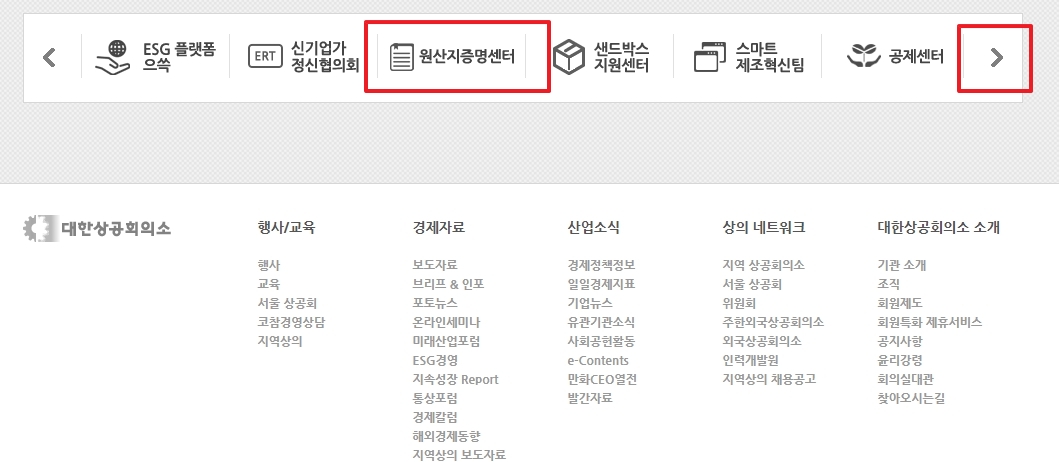The width and height of the screenshot is (1059, 462).
Task: Go to 교육 footer link
Action: (x=269, y=284)
